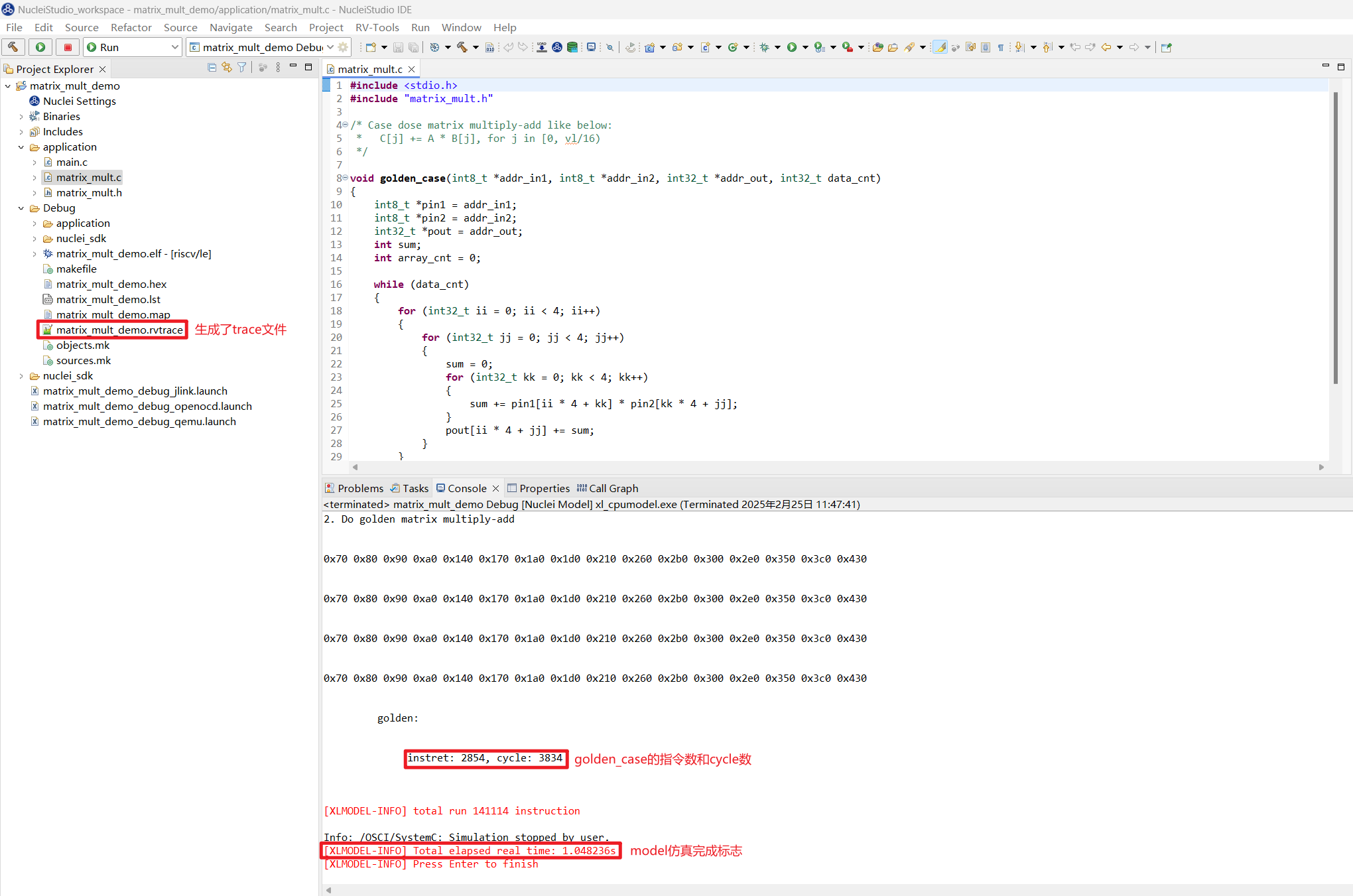Image resolution: width=1353 pixels, height=896 pixels.
Task: Click the Tasks tab
Action: tap(409, 488)
